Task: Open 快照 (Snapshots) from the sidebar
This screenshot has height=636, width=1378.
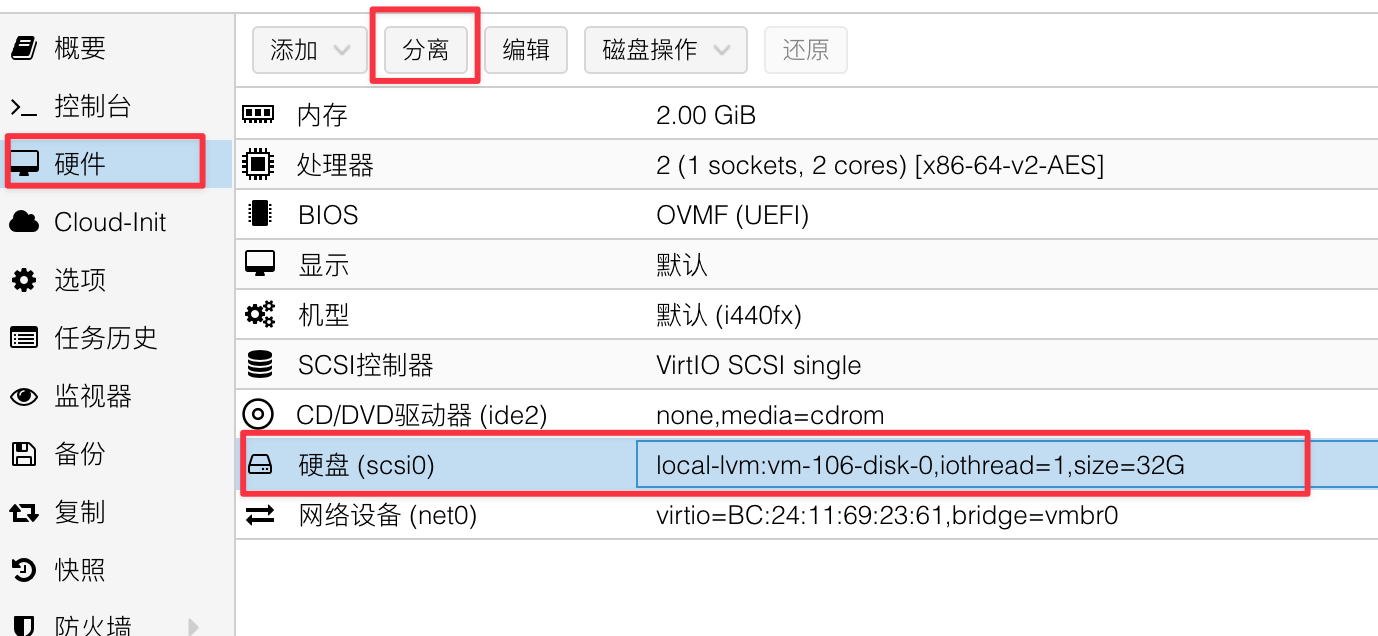Action: click(x=79, y=570)
